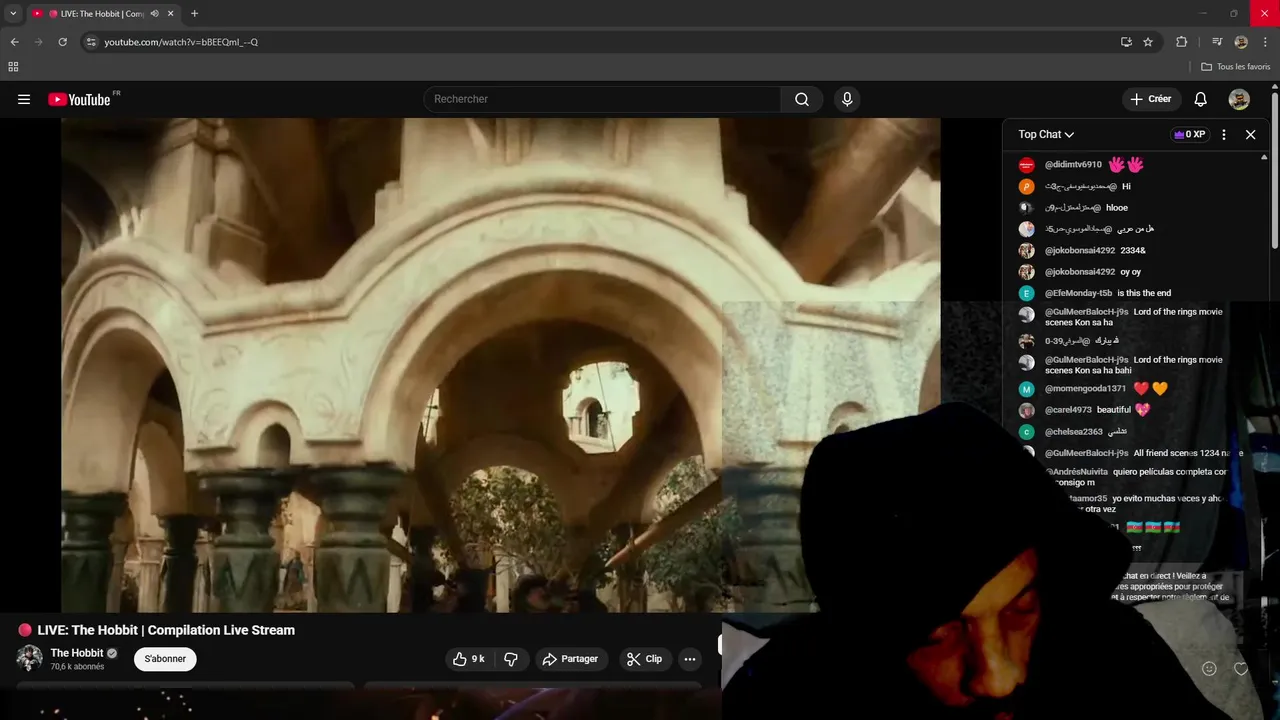Click the video title text
This screenshot has width=1280, height=720.
(166, 630)
